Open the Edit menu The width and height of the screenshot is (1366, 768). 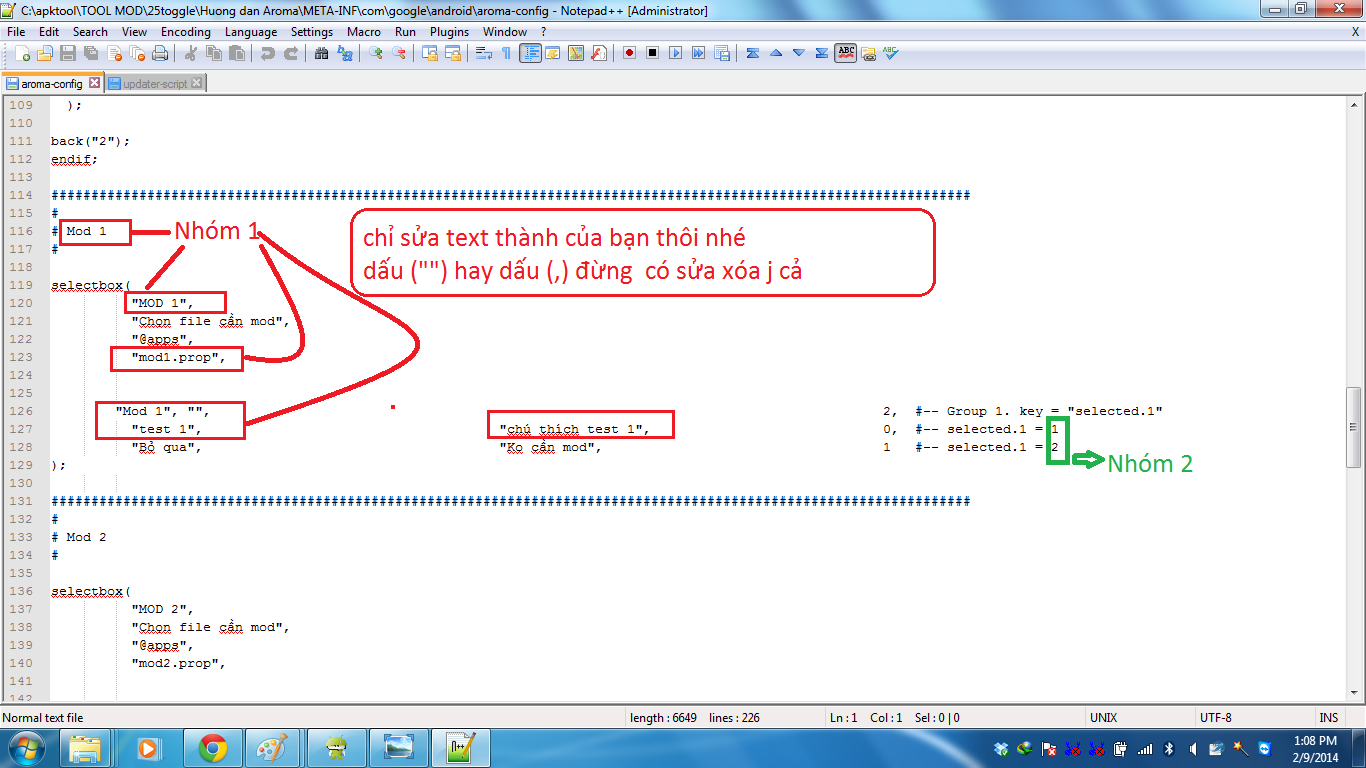coord(49,32)
